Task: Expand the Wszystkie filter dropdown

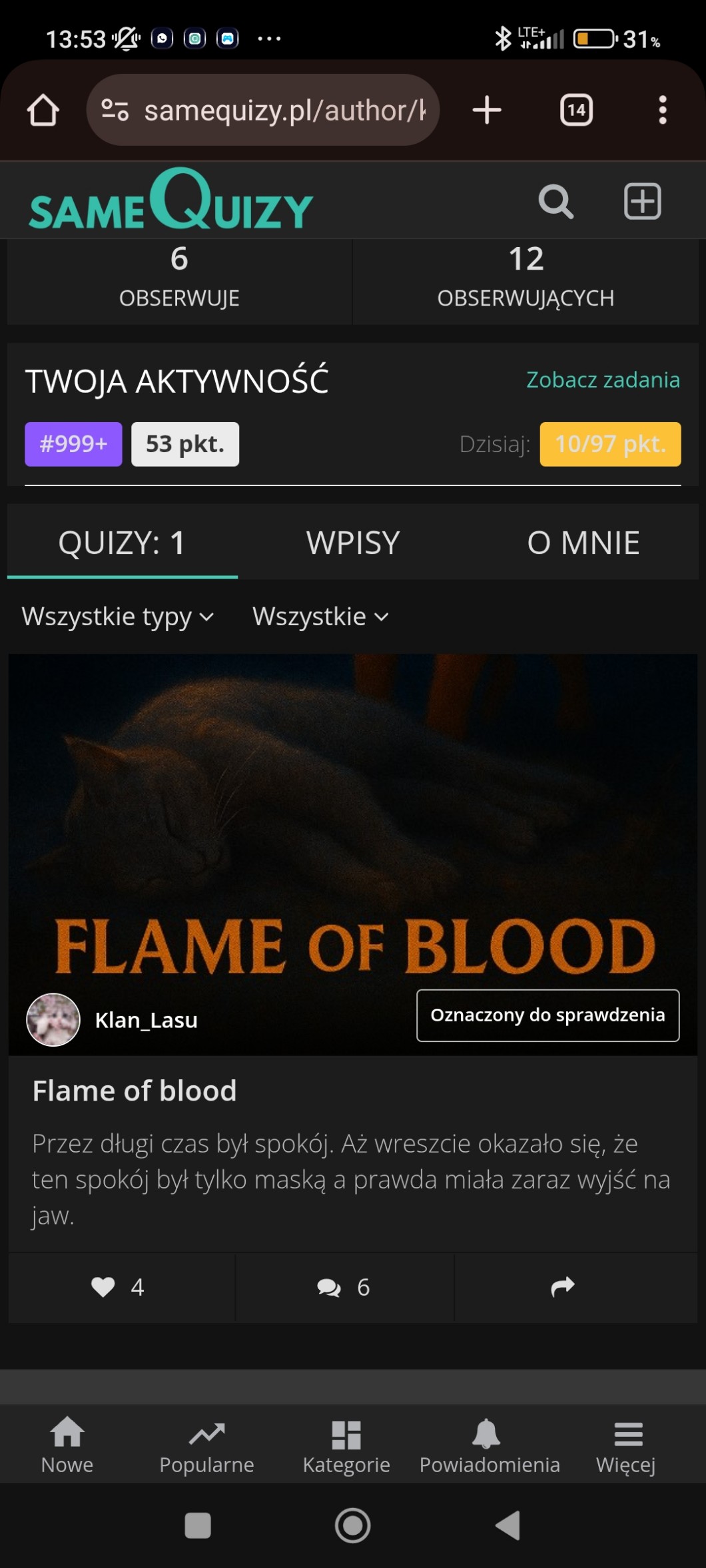Action: point(320,617)
